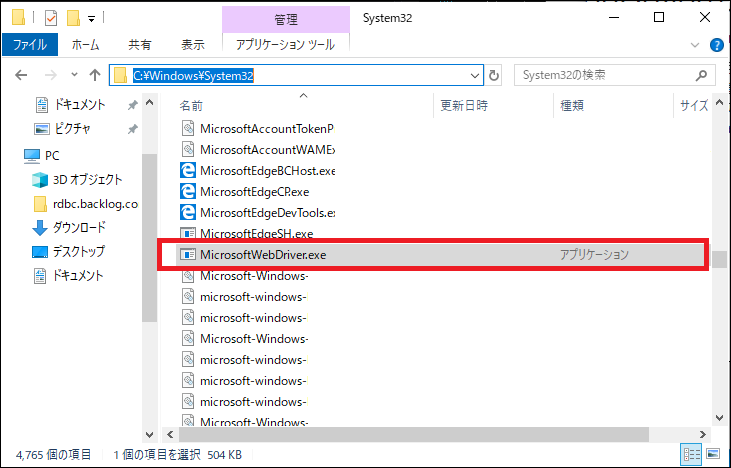Sort by the 更新日時 column header
This screenshot has height=468, width=731.
[x=464, y=106]
